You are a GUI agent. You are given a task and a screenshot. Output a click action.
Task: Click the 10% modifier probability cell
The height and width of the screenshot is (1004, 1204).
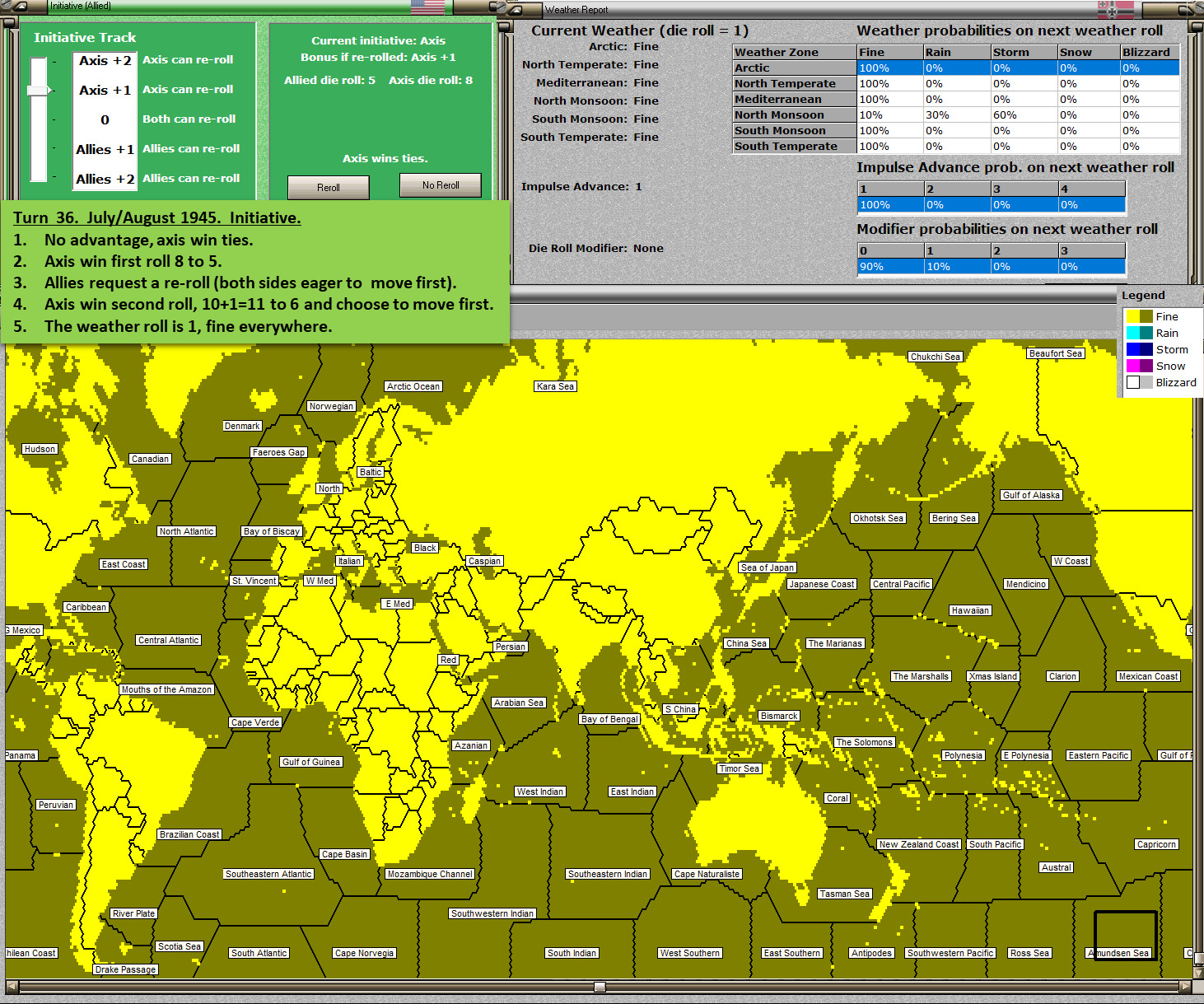(x=957, y=266)
